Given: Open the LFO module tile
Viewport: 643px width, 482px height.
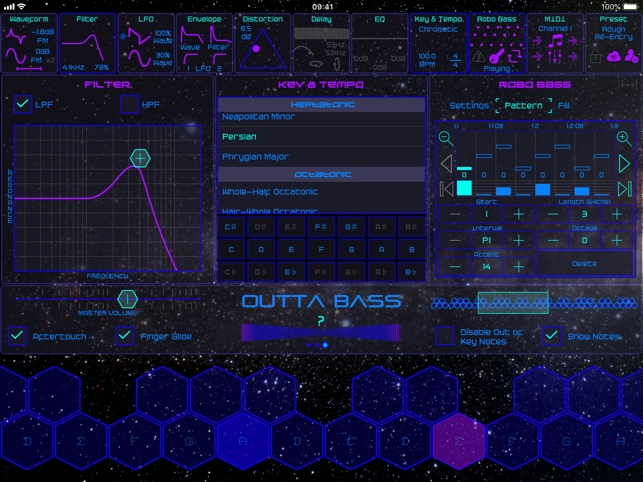Looking at the screenshot, I should point(146,43).
